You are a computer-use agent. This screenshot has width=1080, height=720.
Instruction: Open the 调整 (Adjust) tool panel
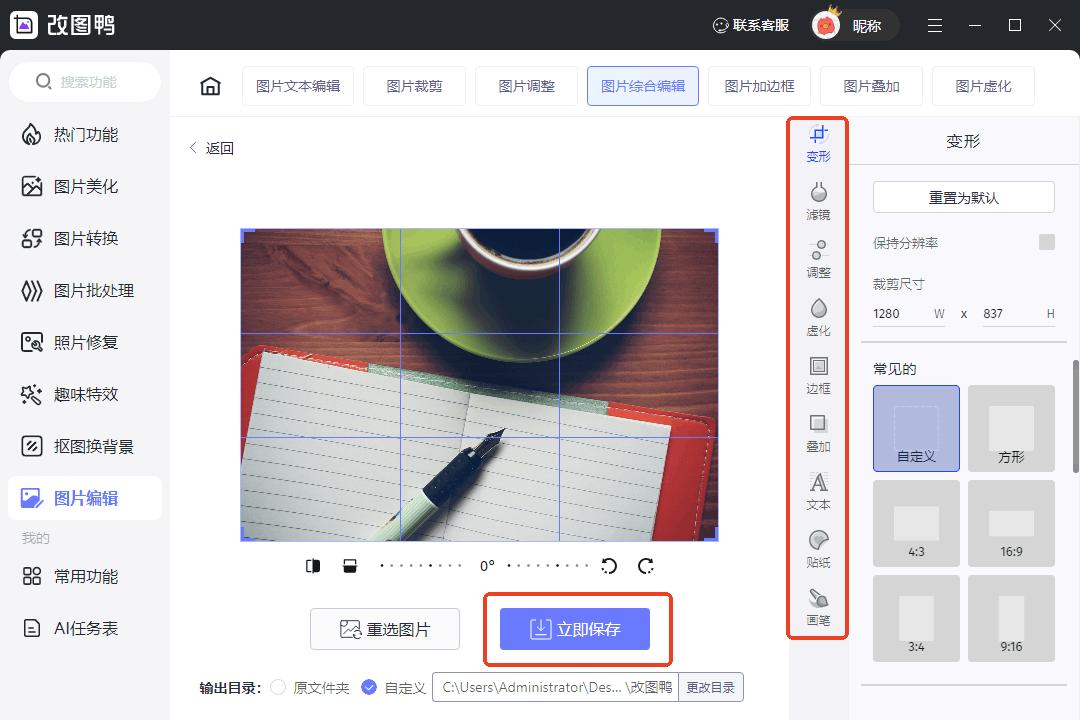pos(818,255)
